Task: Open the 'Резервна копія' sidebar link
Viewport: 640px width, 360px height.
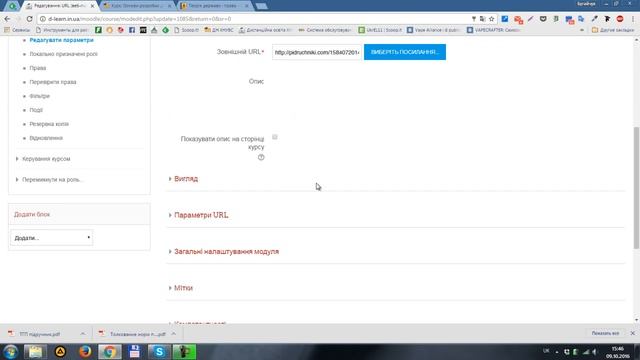Action: coord(49,124)
